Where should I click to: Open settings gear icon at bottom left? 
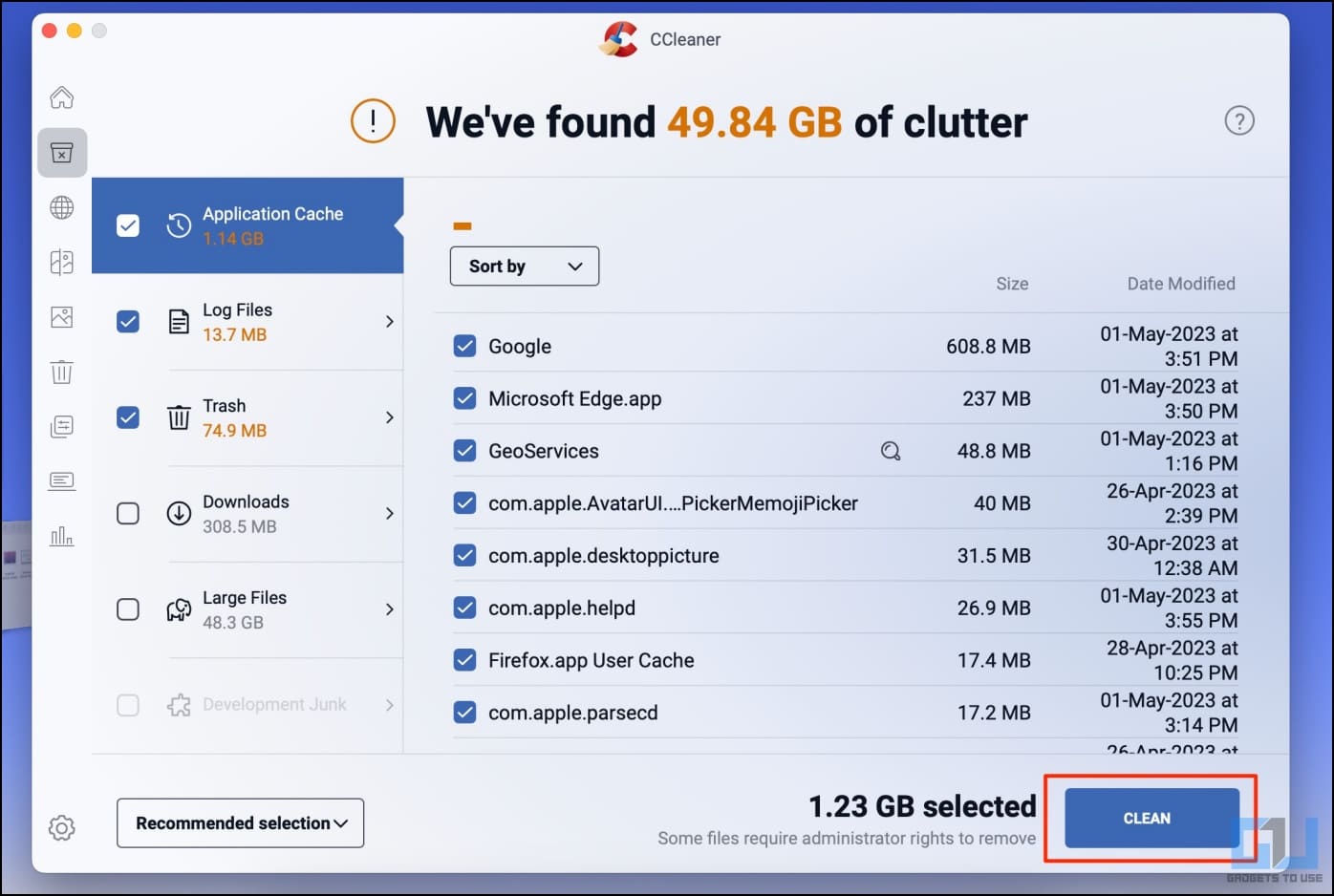click(62, 827)
